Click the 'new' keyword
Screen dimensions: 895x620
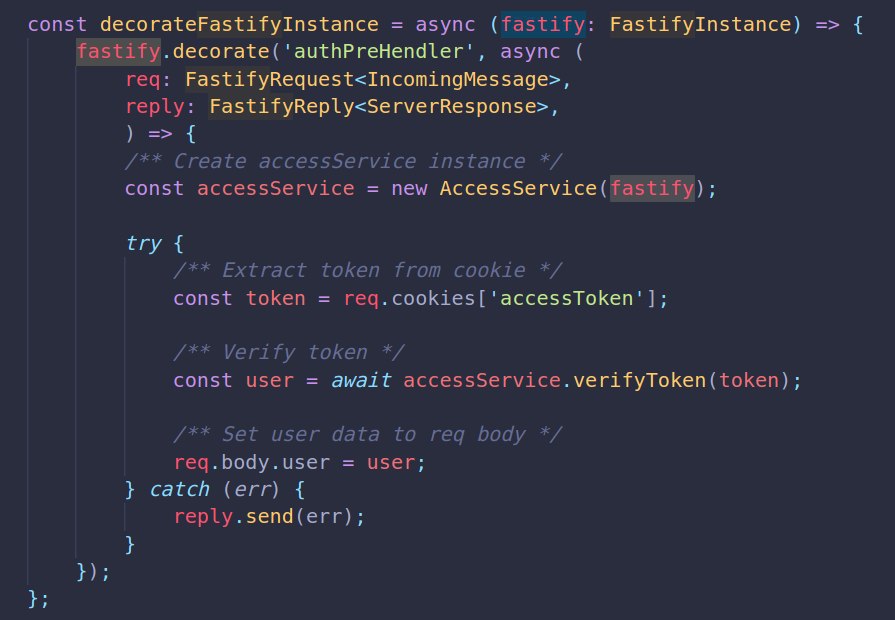click(409, 188)
